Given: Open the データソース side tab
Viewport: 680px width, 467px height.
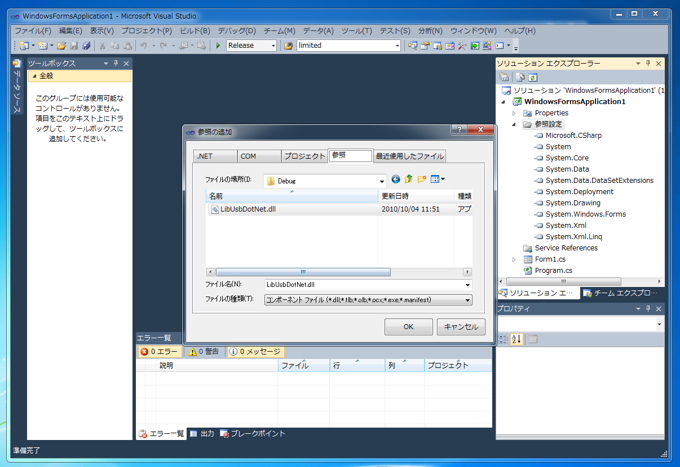Looking at the screenshot, I should point(17,86).
